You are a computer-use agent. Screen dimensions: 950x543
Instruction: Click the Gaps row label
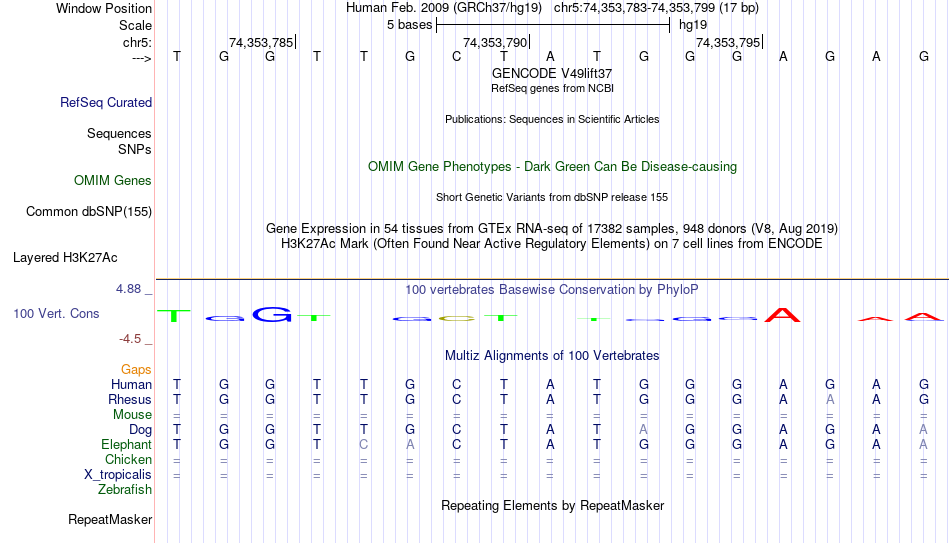click(136, 369)
